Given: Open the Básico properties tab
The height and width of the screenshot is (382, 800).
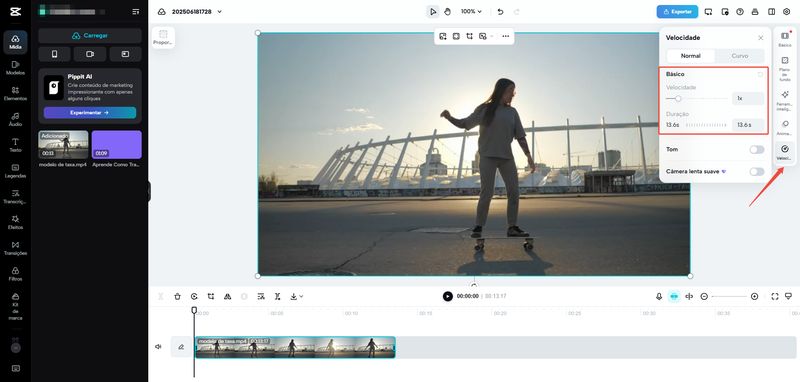Looking at the screenshot, I should pyautogui.click(x=785, y=39).
